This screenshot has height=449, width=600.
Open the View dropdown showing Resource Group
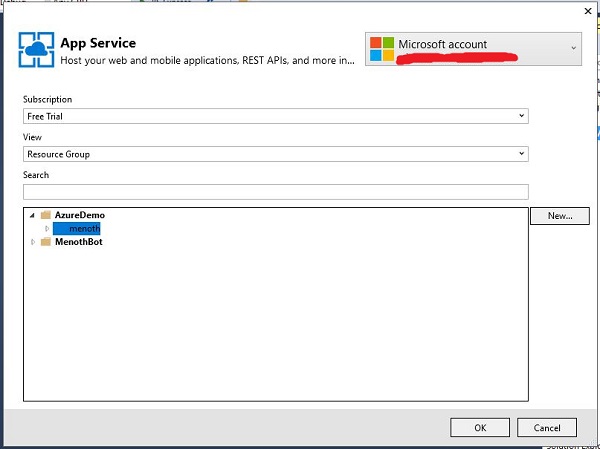[275, 154]
